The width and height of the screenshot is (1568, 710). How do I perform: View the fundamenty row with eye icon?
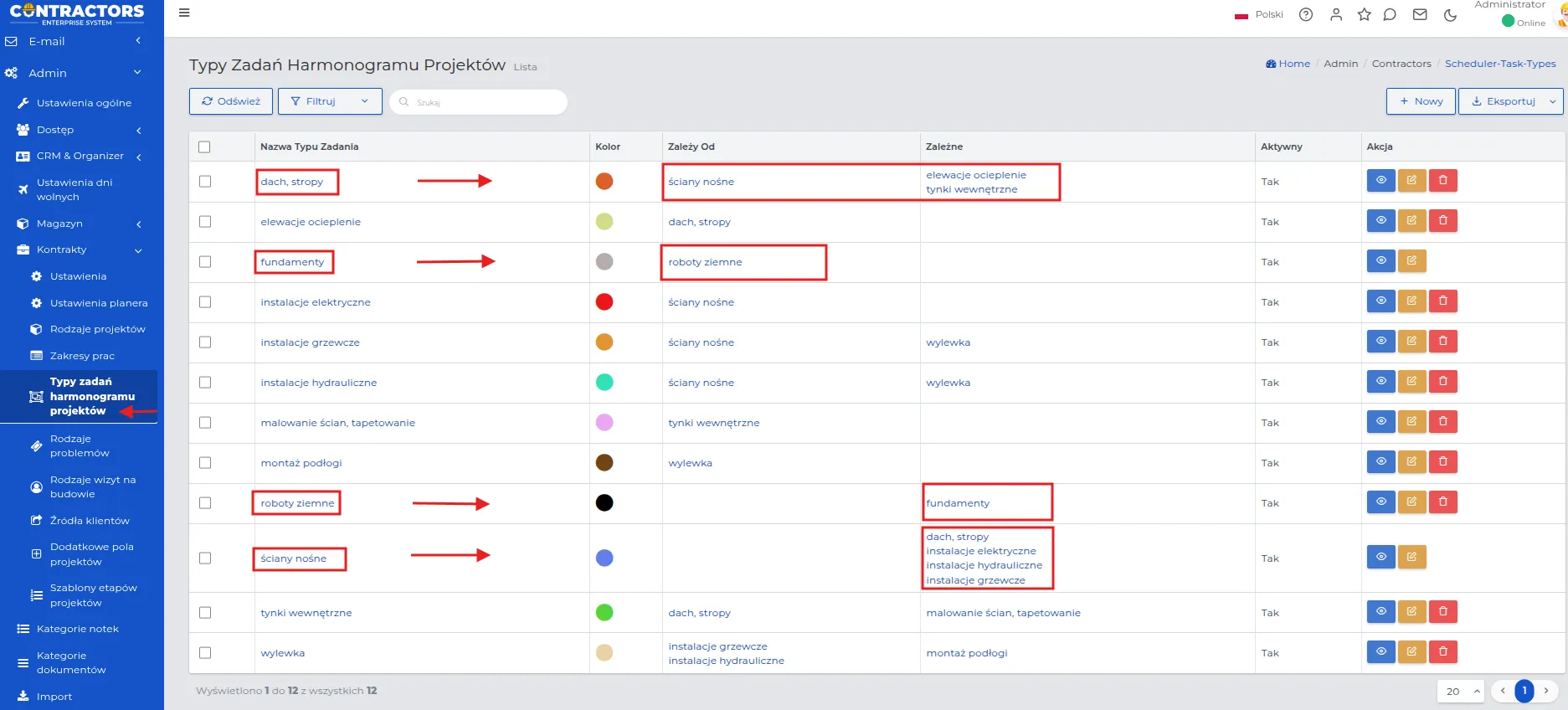point(1380,260)
